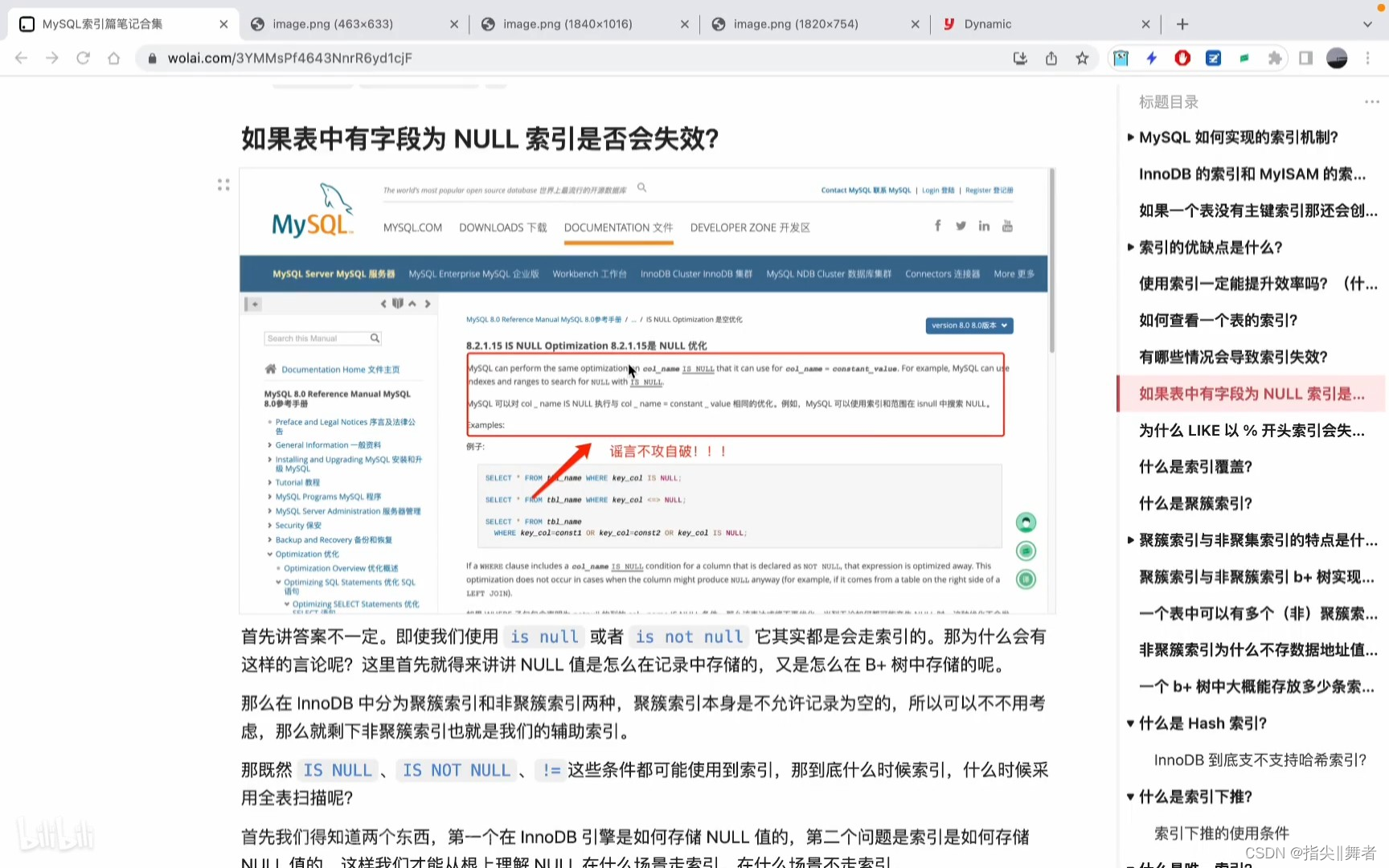The width and height of the screenshot is (1389, 868).
Task: Jump to '如何查看一个表的索引?' heading
Action: coord(1218,321)
